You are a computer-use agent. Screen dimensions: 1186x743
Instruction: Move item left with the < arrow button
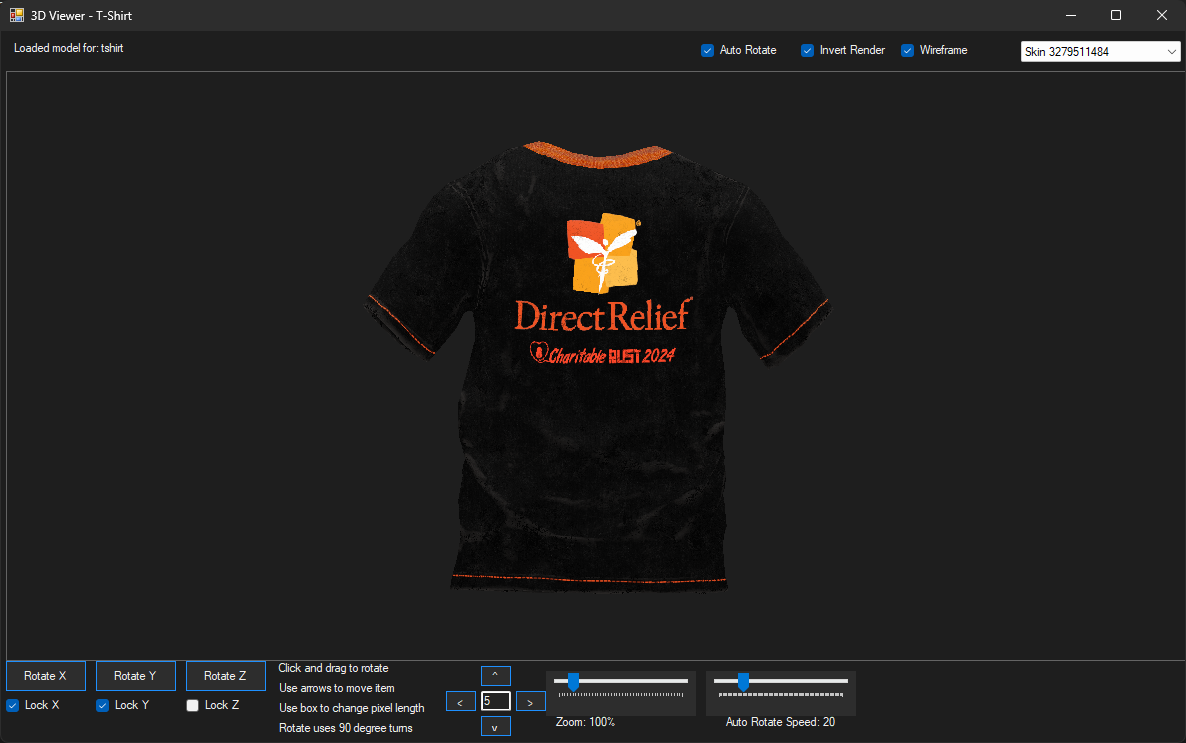tap(461, 701)
